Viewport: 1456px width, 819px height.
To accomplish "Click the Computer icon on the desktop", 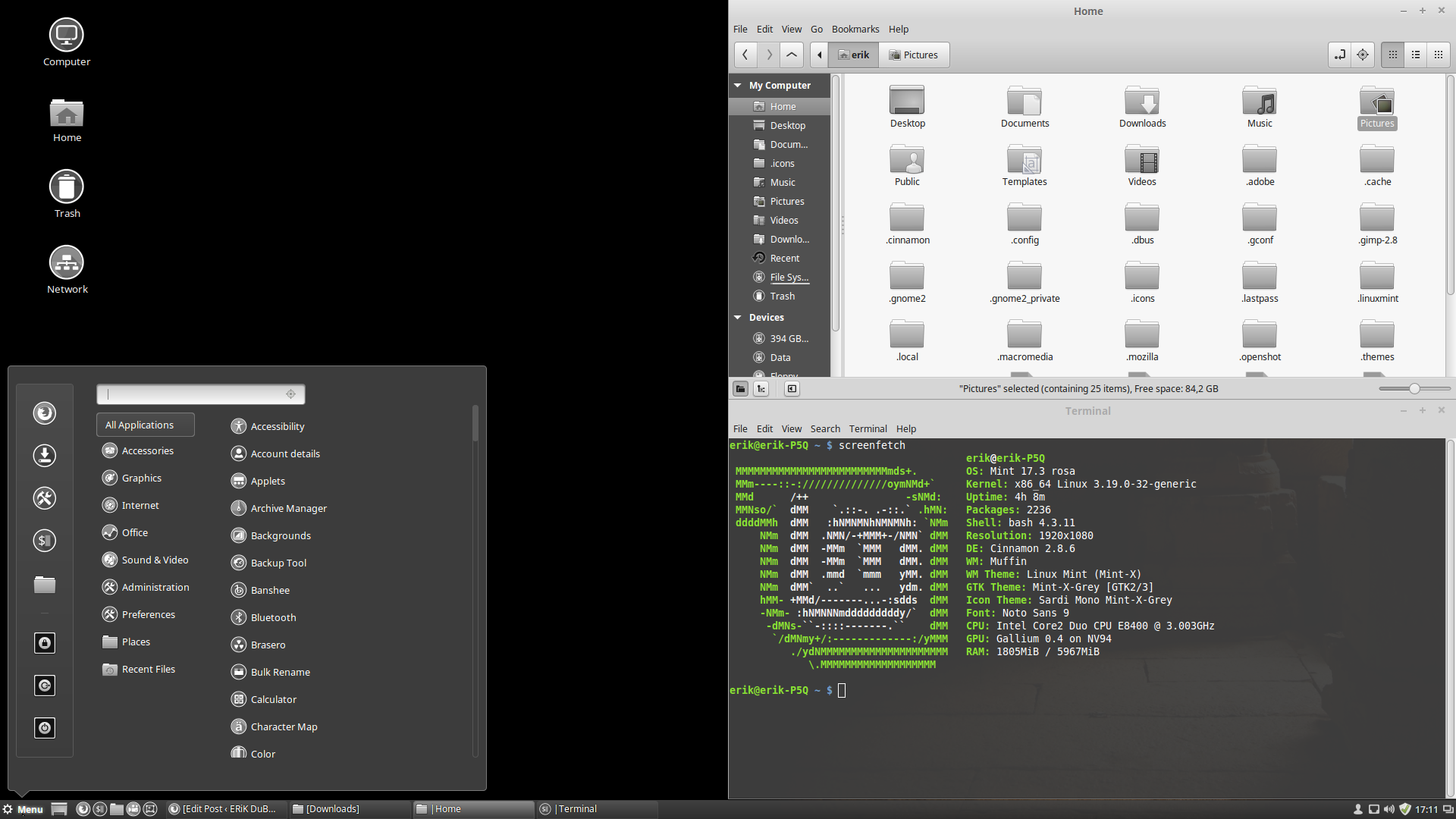I will 66,36.
